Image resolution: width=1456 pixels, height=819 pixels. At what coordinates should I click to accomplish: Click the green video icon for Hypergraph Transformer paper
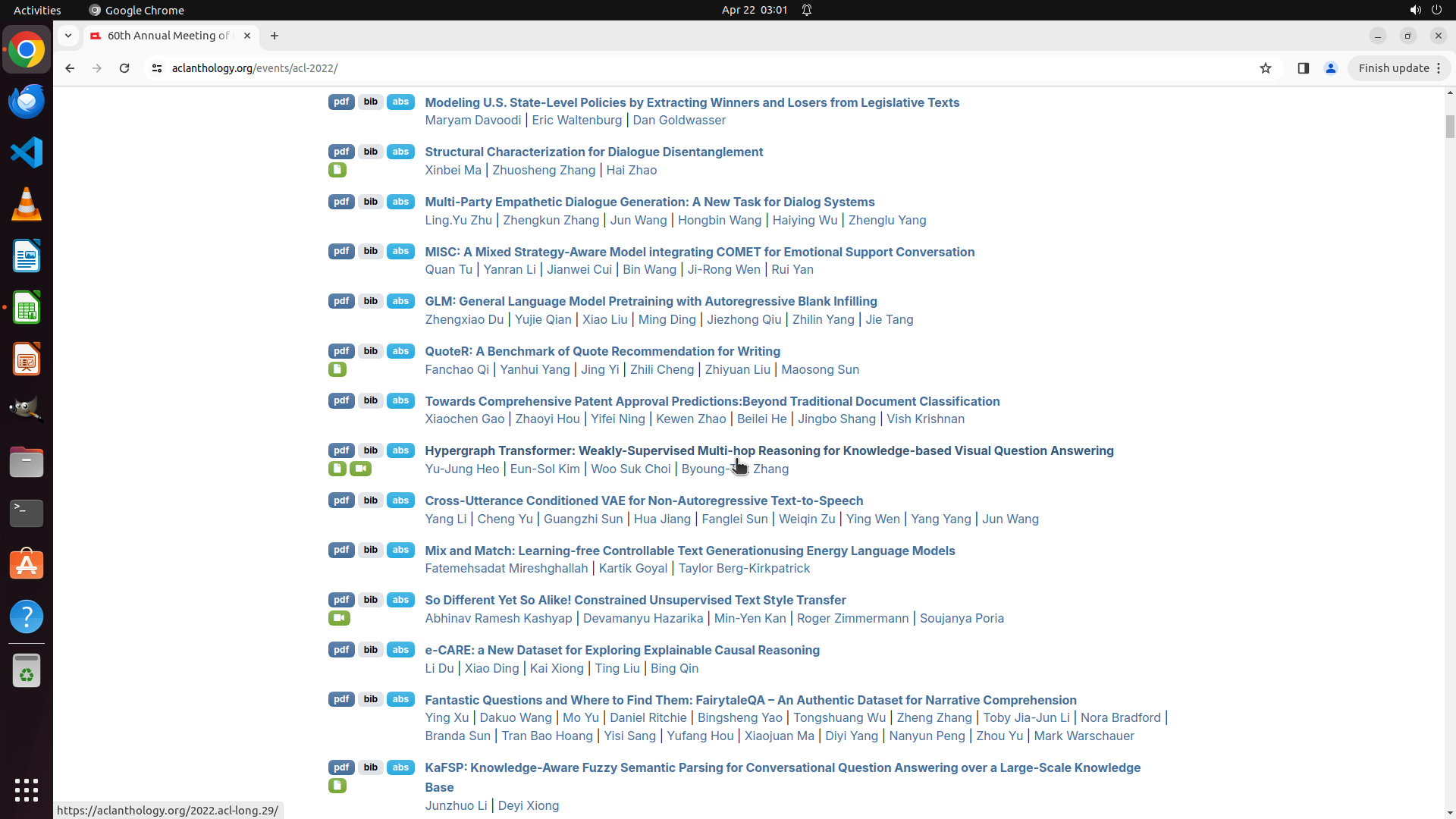point(360,469)
